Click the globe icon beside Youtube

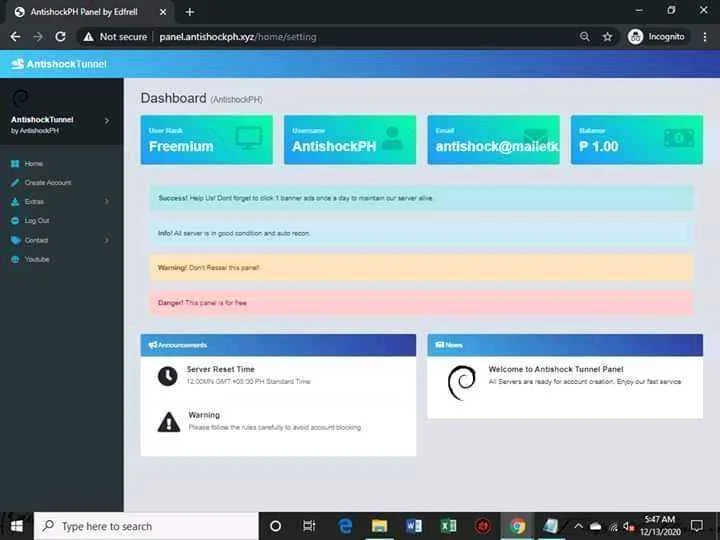[x=15, y=259]
